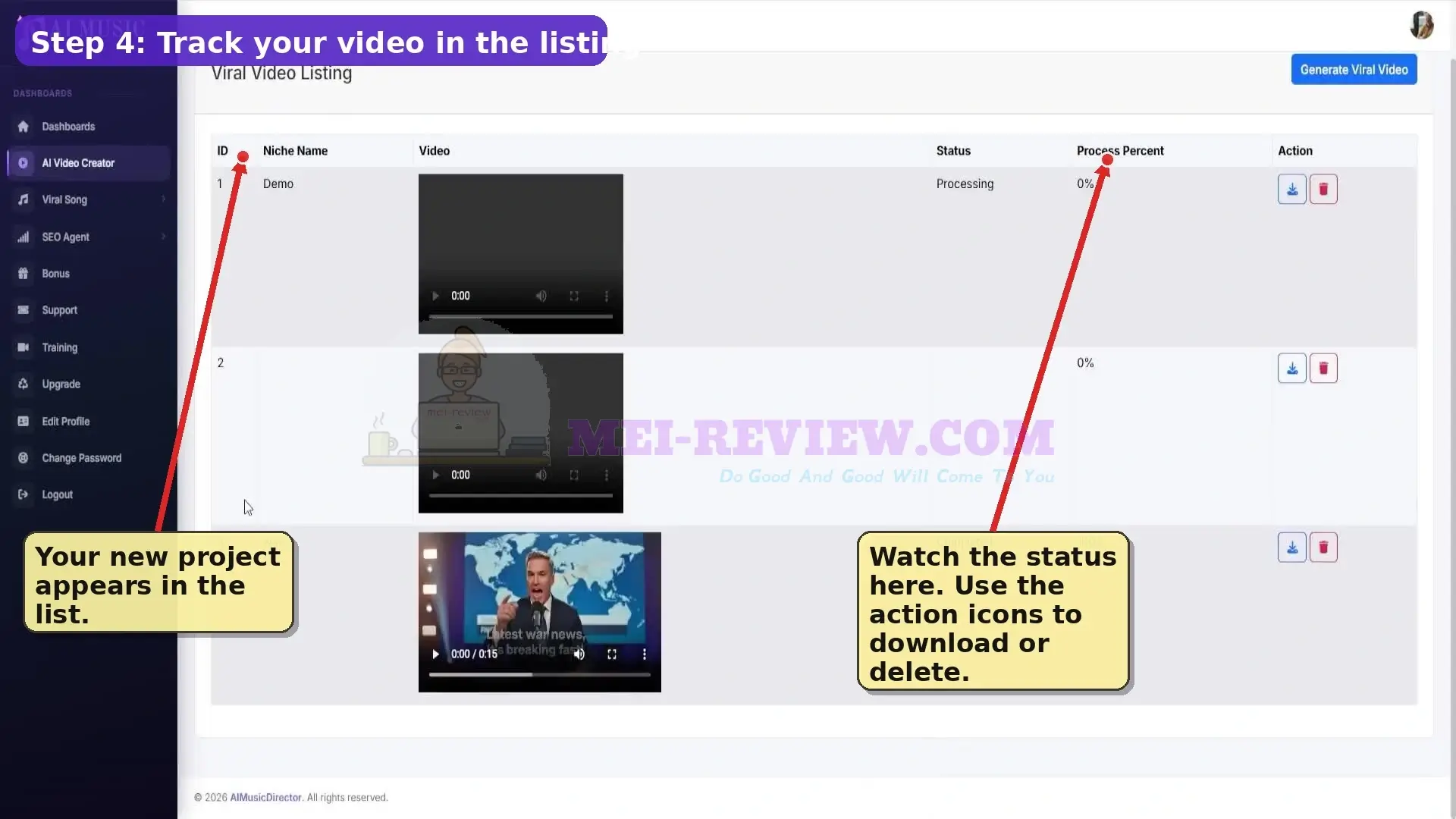Open the Support page
Viewport: 1456px width, 819px height.
click(x=89, y=310)
